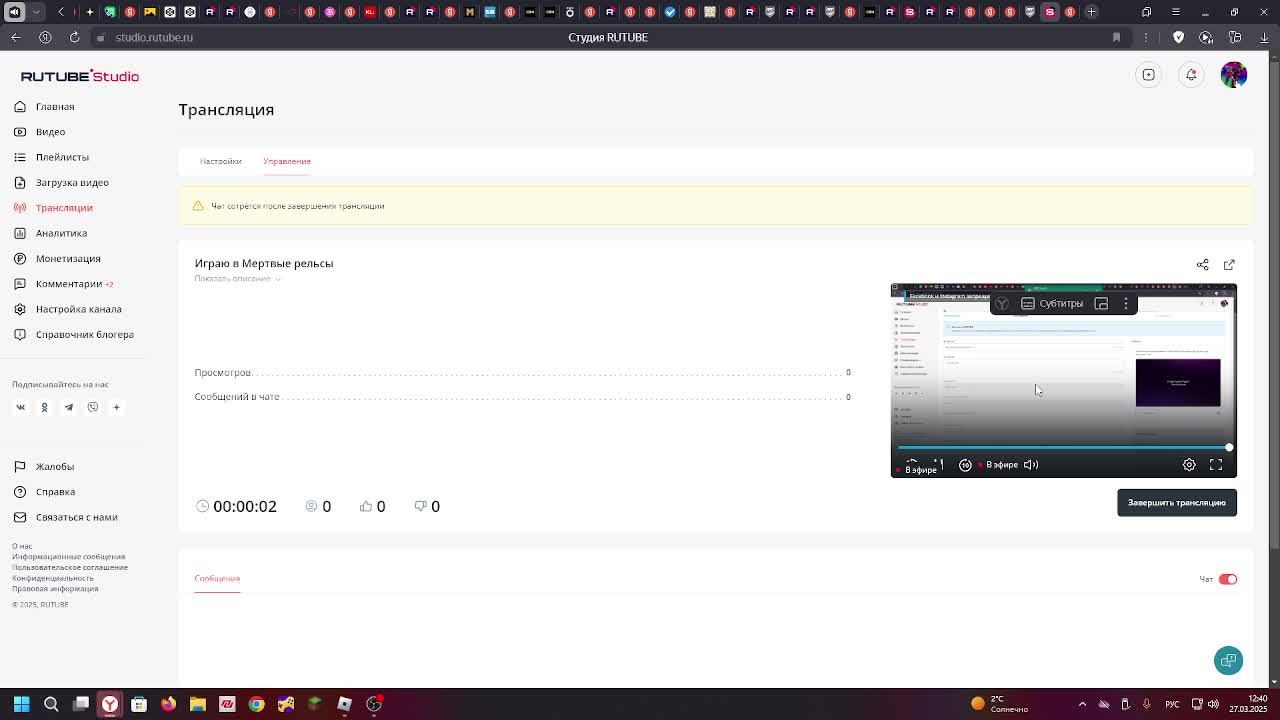Enter fullscreen in the stream player
The width and height of the screenshot is (1280, 720).
tap(1216, 465)
